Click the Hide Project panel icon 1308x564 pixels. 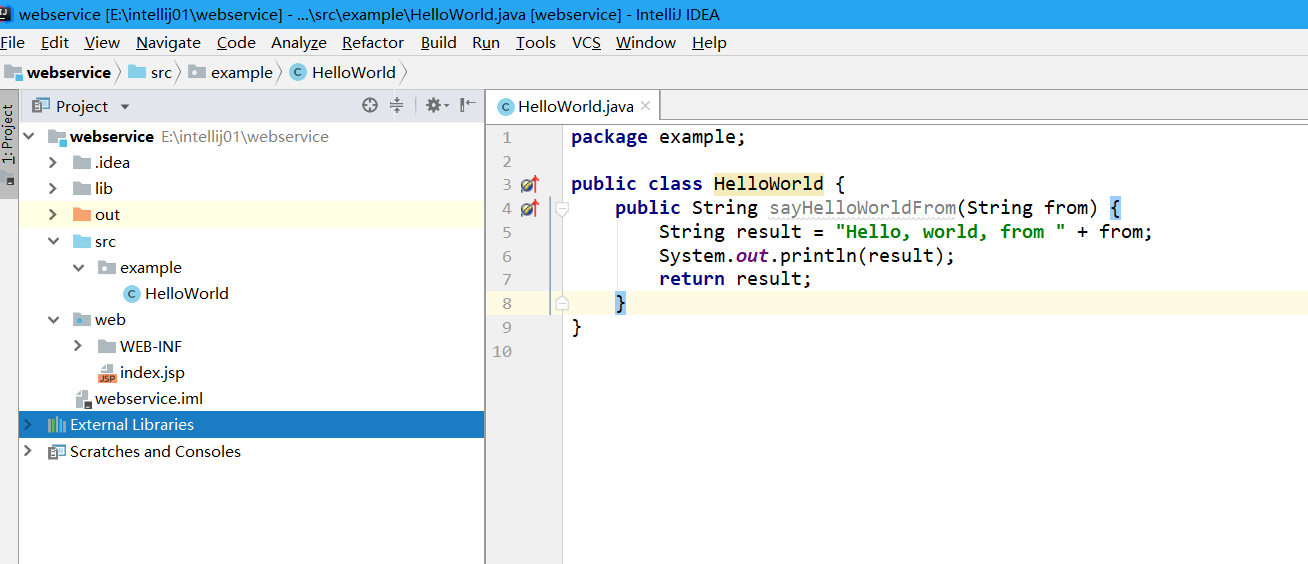tap(467, 105)
